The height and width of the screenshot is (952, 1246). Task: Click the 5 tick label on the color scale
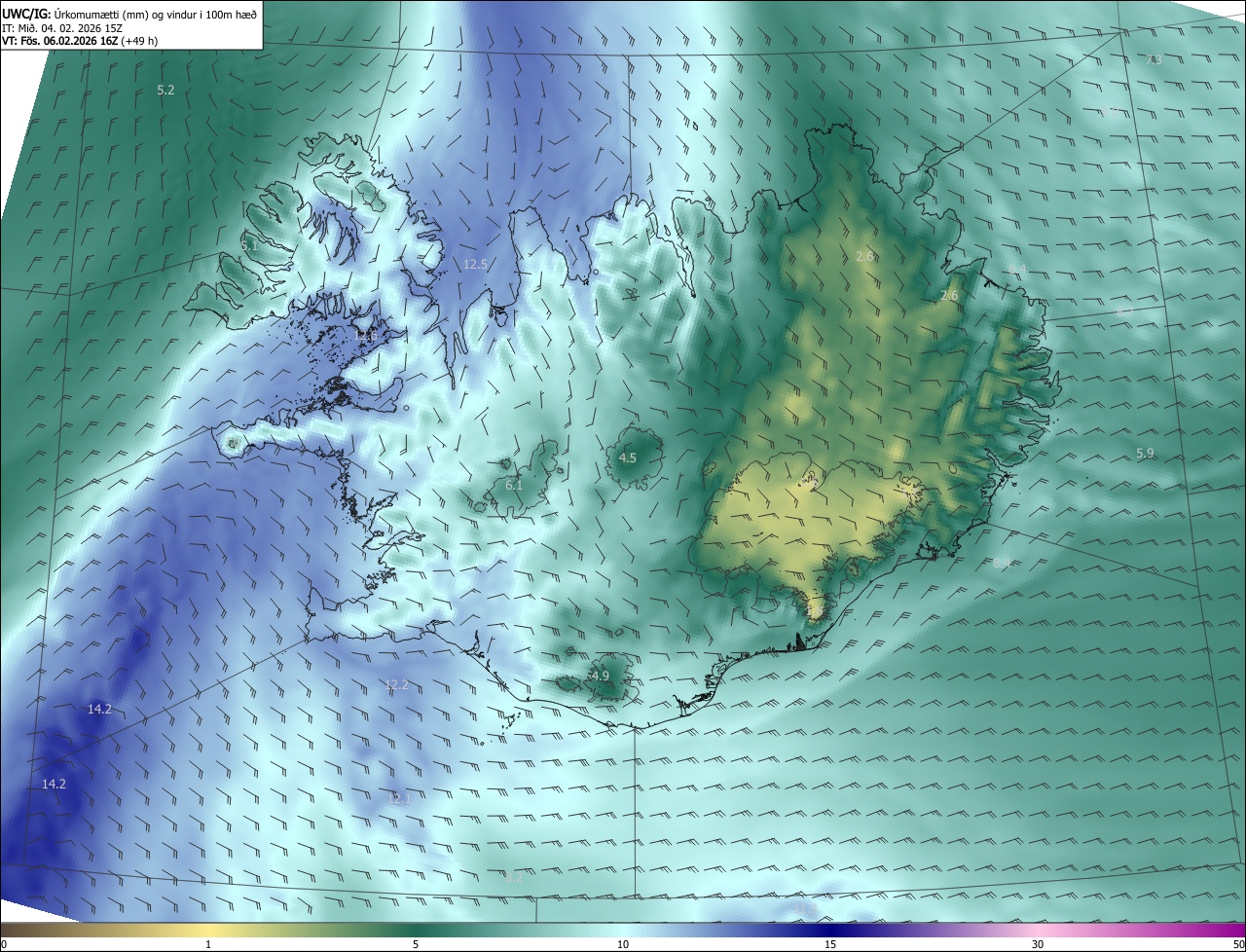416,944
